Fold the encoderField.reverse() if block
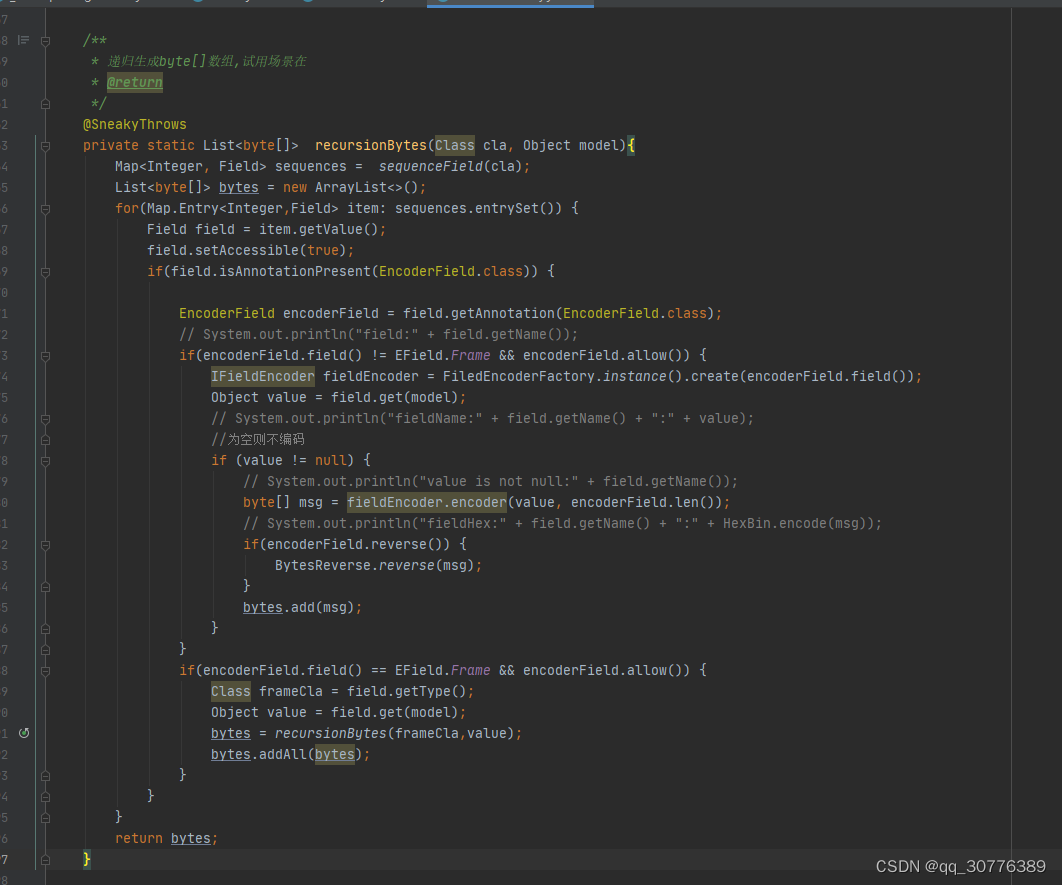This screenshot has height=885, width=1062. pyautogui.click(x=45, y=545)
